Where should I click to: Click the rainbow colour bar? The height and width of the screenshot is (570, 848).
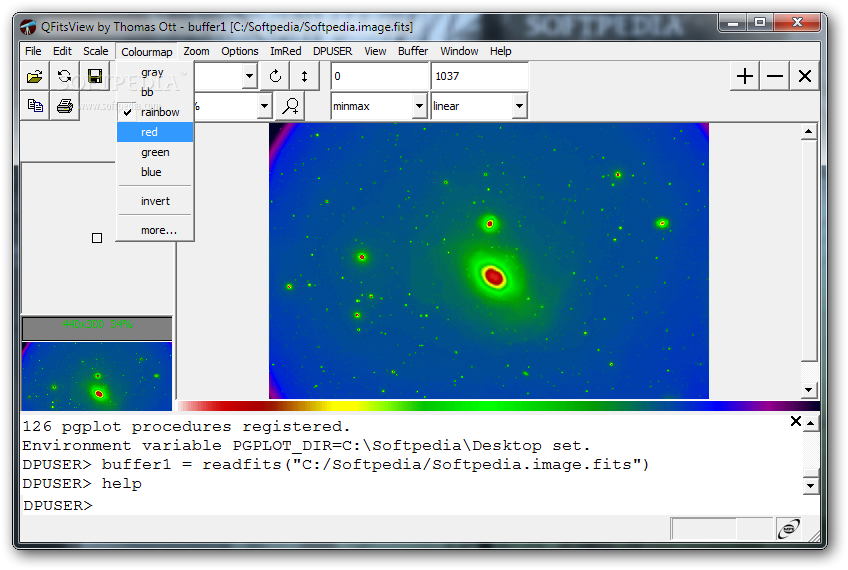(499, 406)
